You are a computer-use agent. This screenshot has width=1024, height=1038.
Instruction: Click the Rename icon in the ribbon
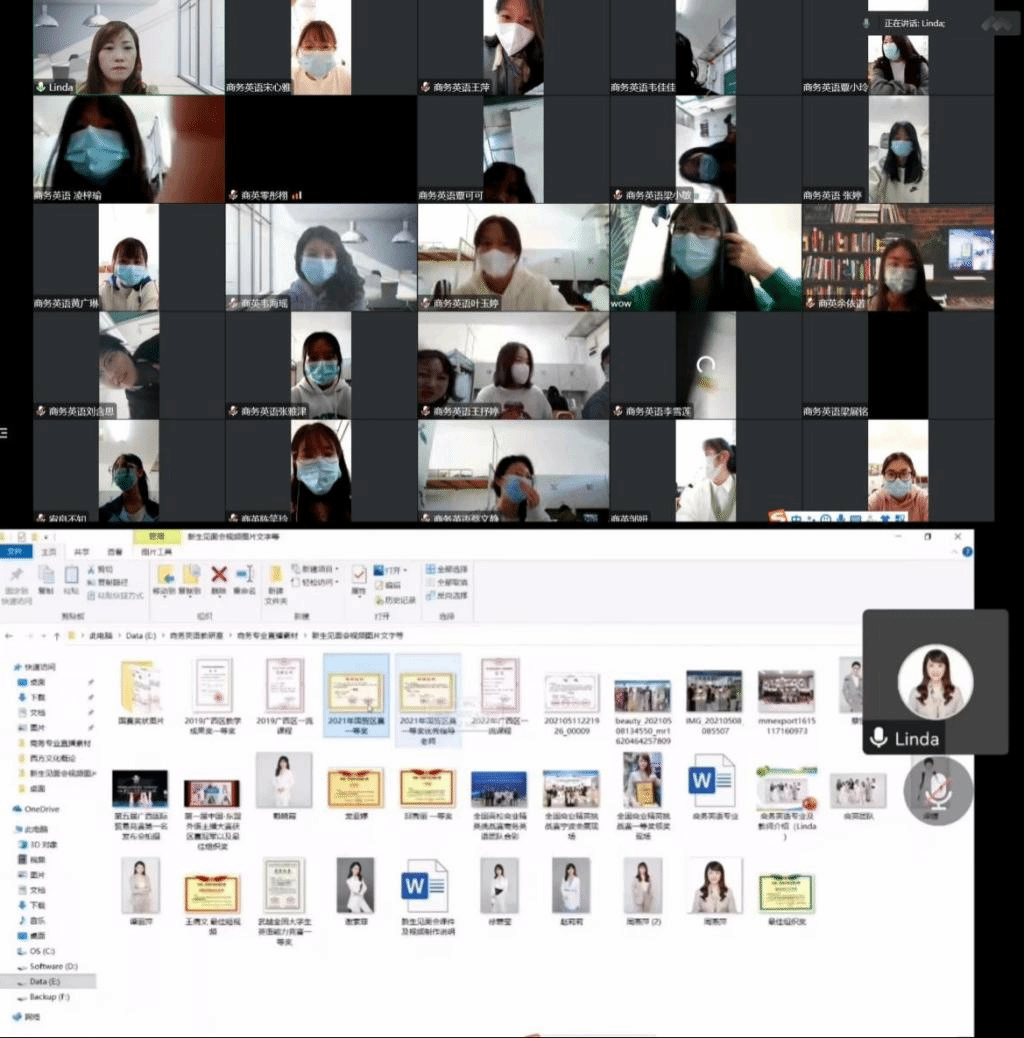coord(244,576)
